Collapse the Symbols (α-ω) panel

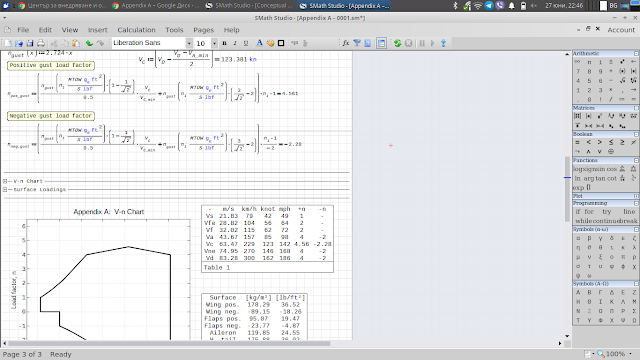pos(636,229)
